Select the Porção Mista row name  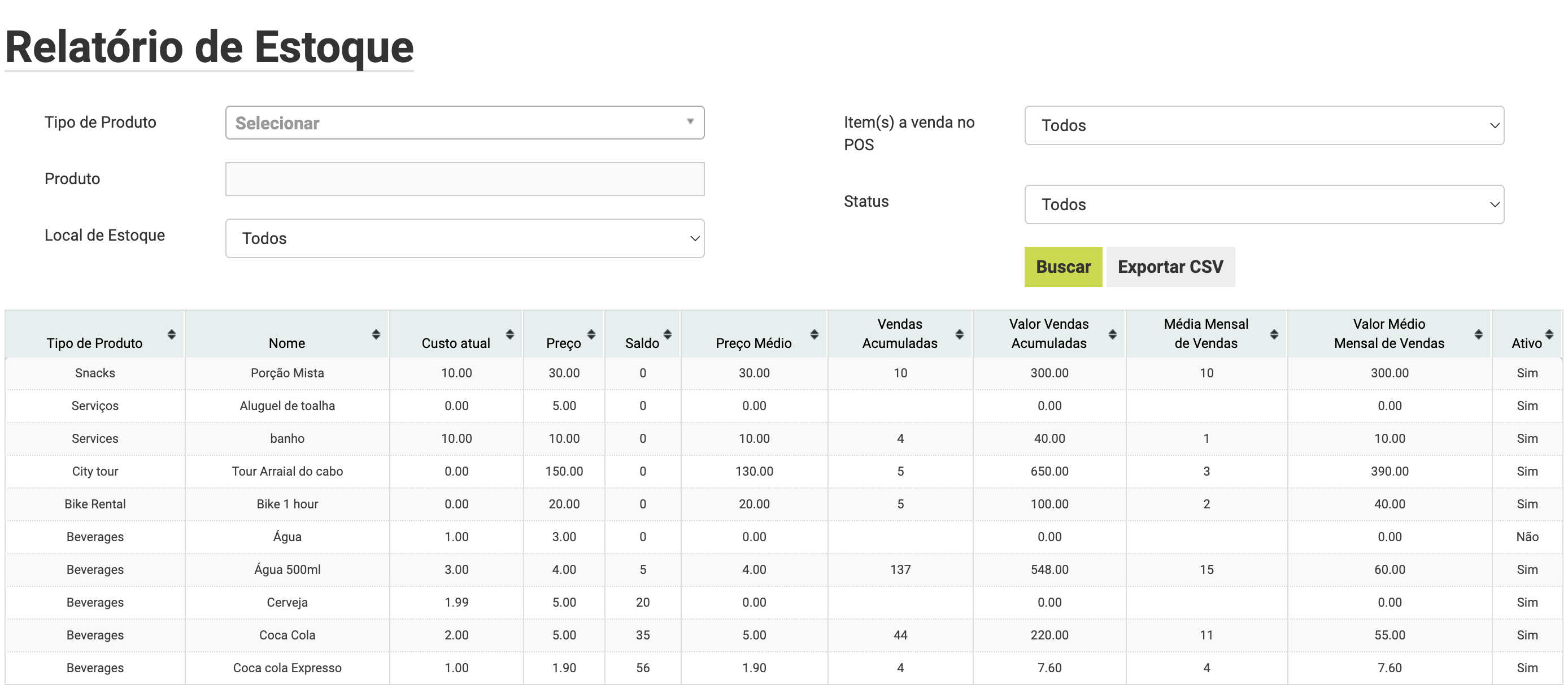click(x=288, y=373)
